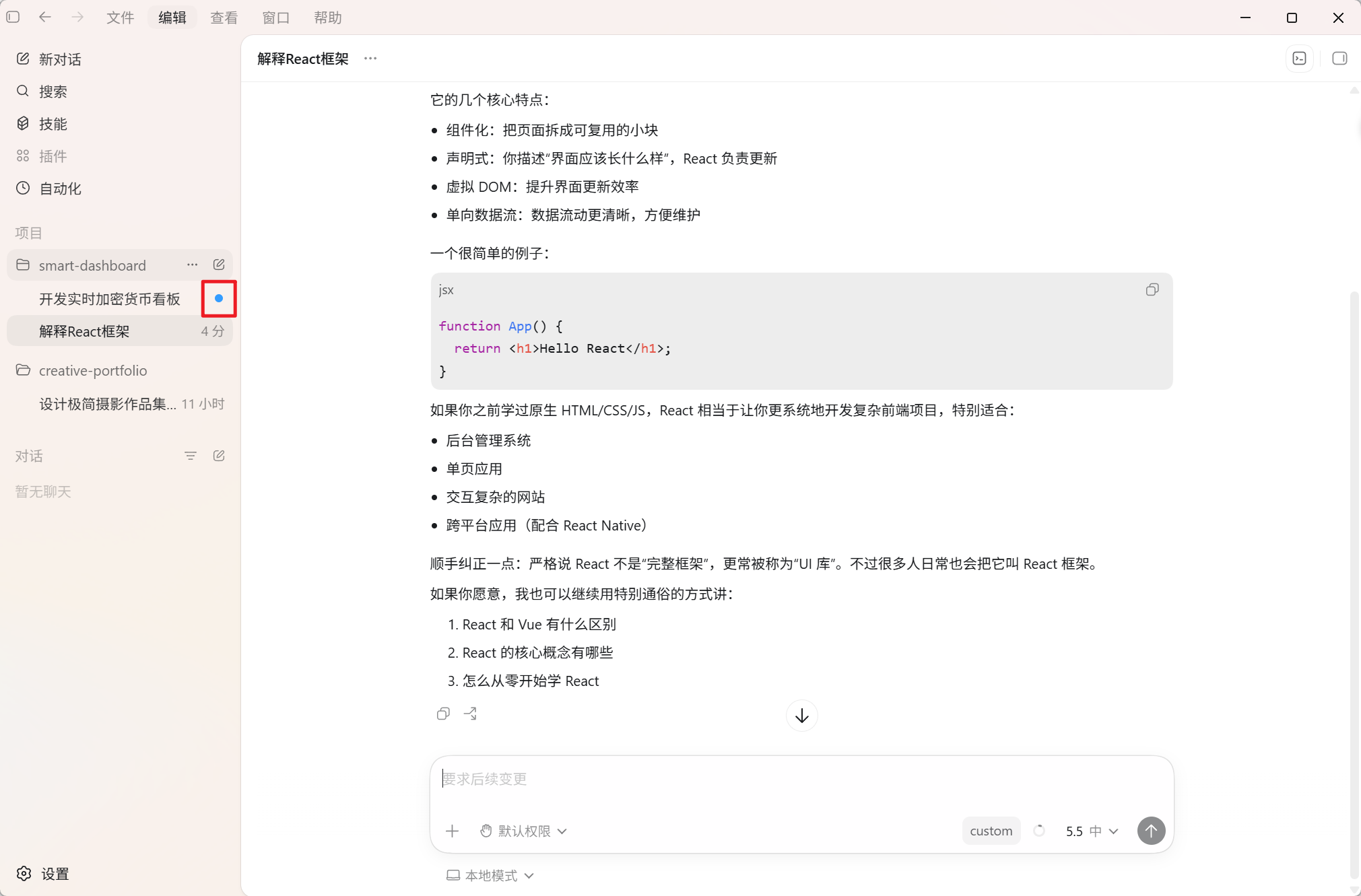Click the custom label button

[x=991, y=831]
